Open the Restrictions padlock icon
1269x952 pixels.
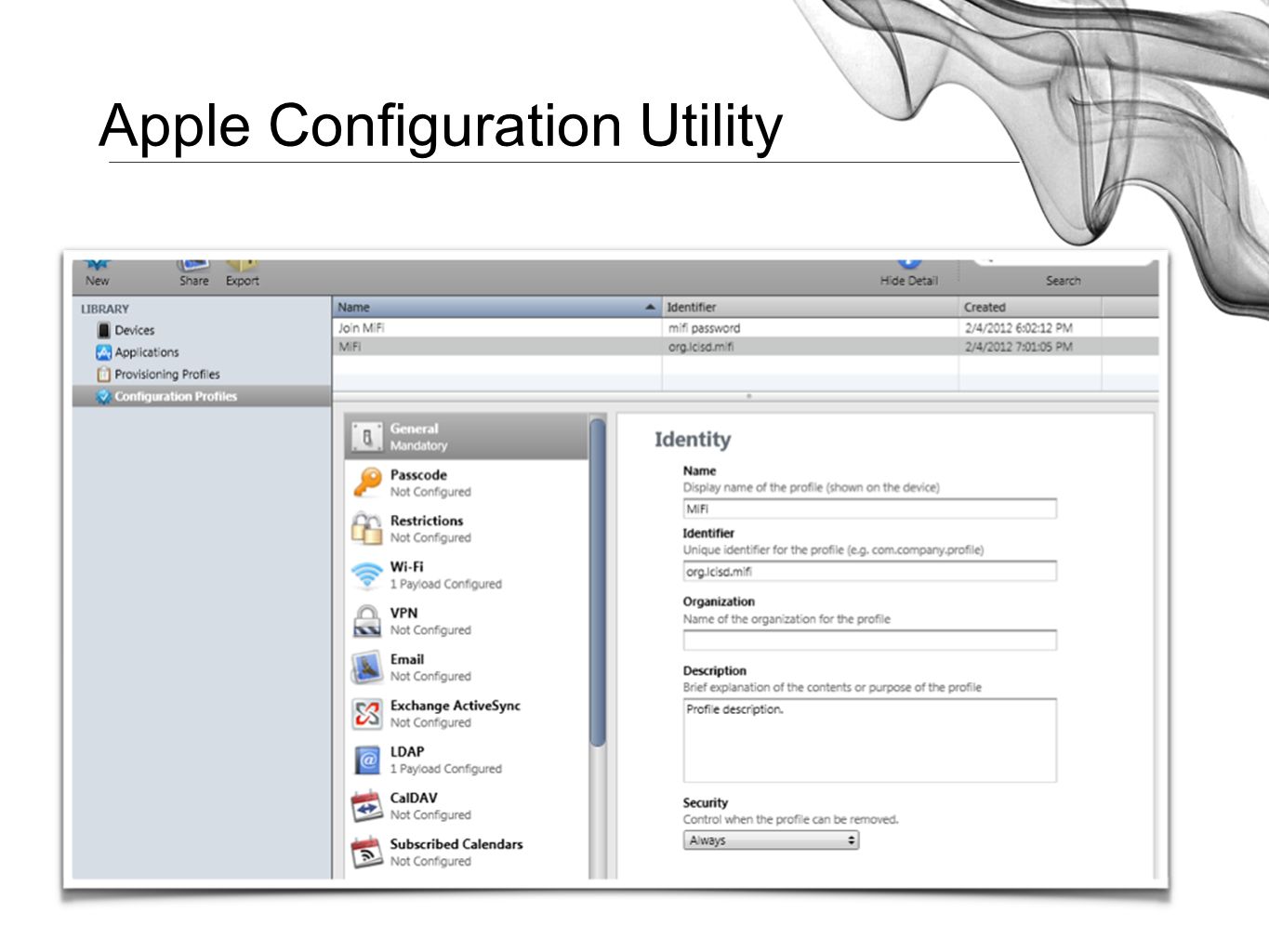point(367,529)
